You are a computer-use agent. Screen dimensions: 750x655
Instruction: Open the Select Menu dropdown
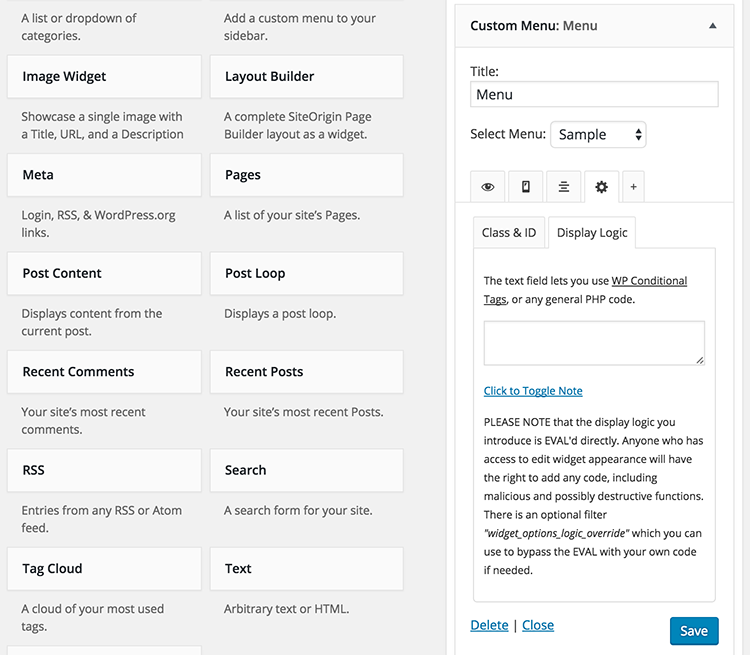[x=598, y=134]
